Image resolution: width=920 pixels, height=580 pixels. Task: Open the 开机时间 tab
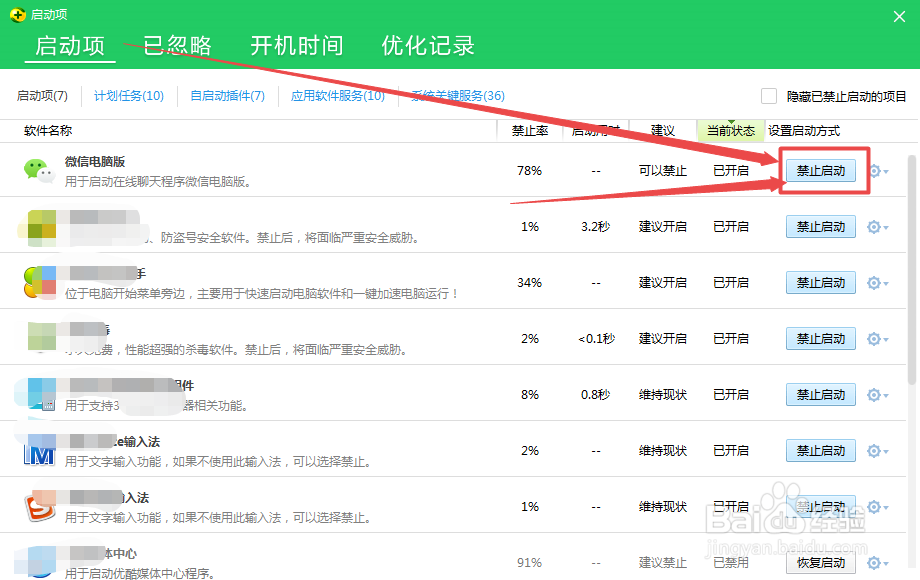pyautogui.click(x=297, y=45)
